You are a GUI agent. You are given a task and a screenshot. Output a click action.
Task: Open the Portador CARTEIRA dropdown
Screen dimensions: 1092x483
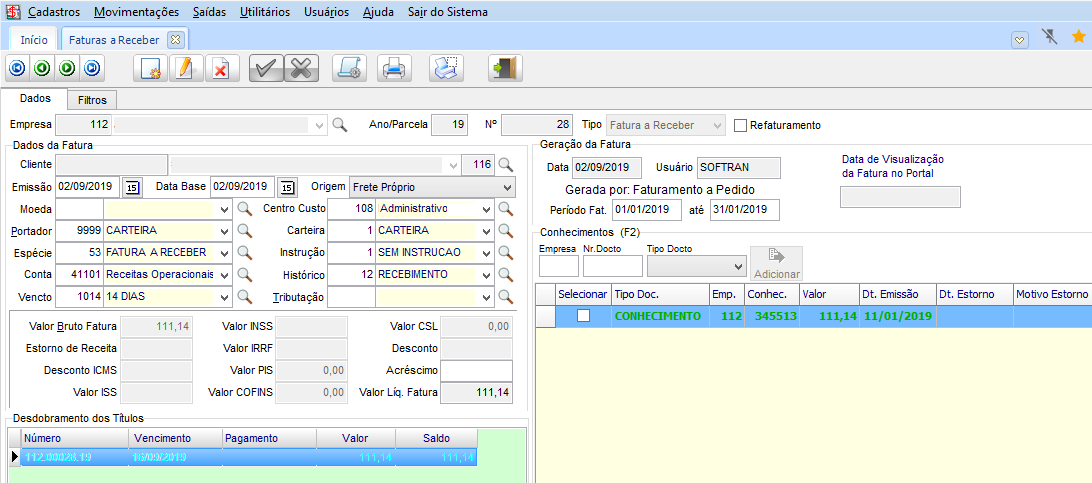coord(222,231)
